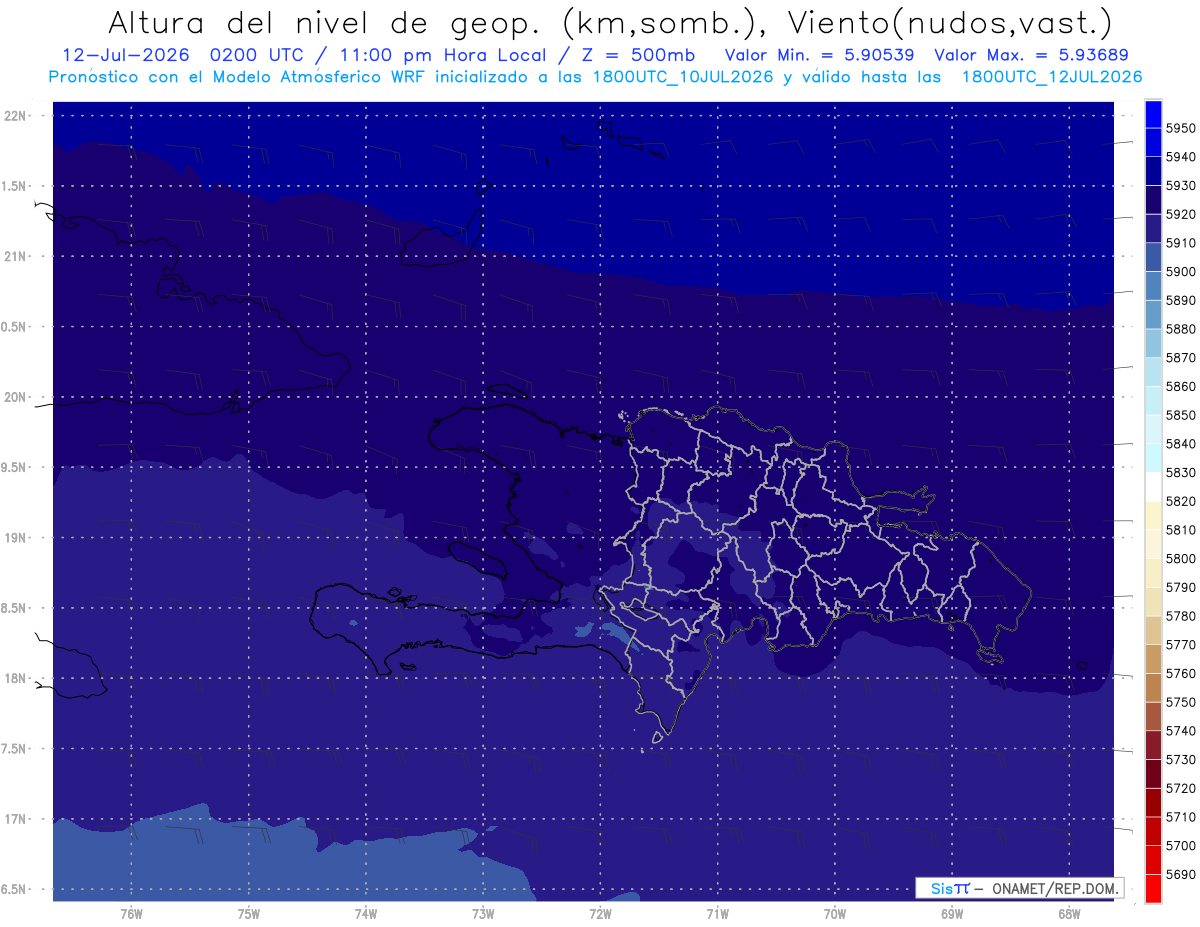Click the 70W longitude axis label
The height and width of the screenshot is (927, 1200).
coord(835,914)
